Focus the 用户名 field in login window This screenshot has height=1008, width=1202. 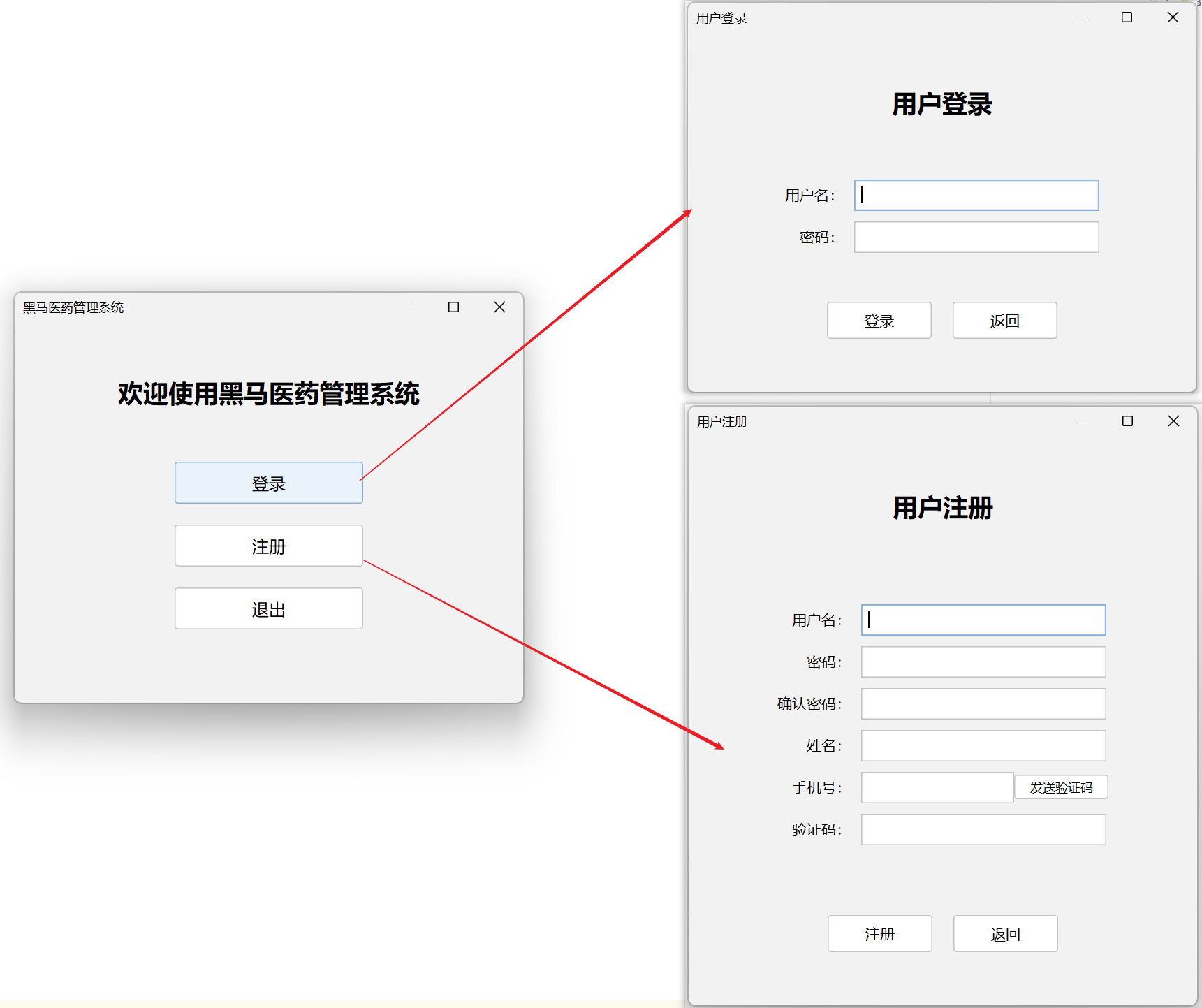point(976,196)
